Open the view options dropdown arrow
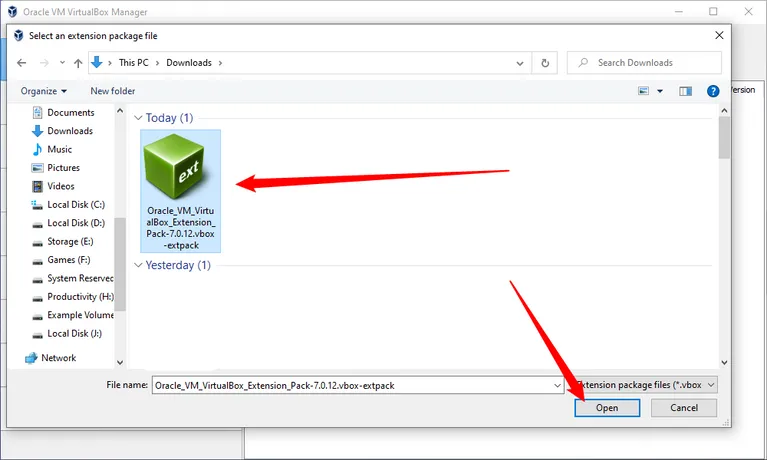Screen dimensions: 767x460 click(x=660, y=91)
